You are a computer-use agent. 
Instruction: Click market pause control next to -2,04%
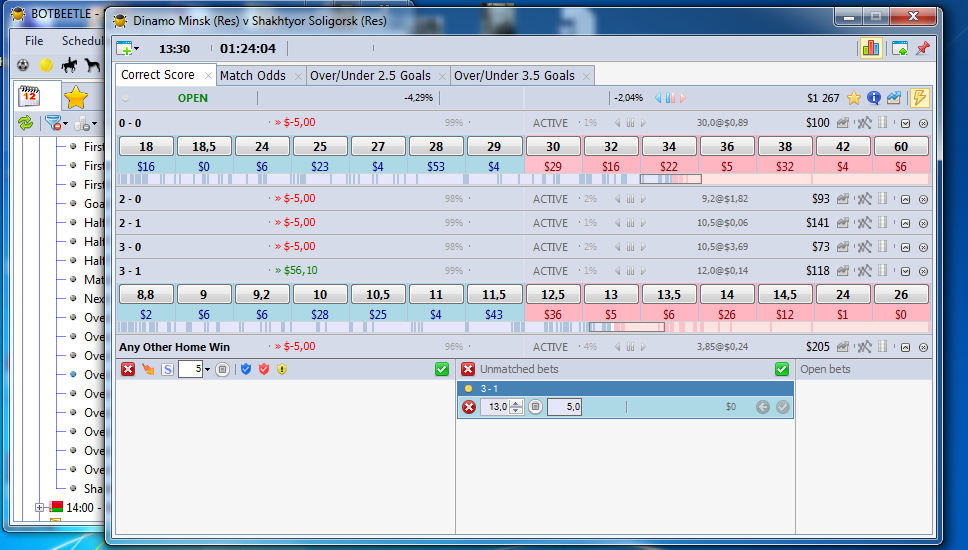670,98
